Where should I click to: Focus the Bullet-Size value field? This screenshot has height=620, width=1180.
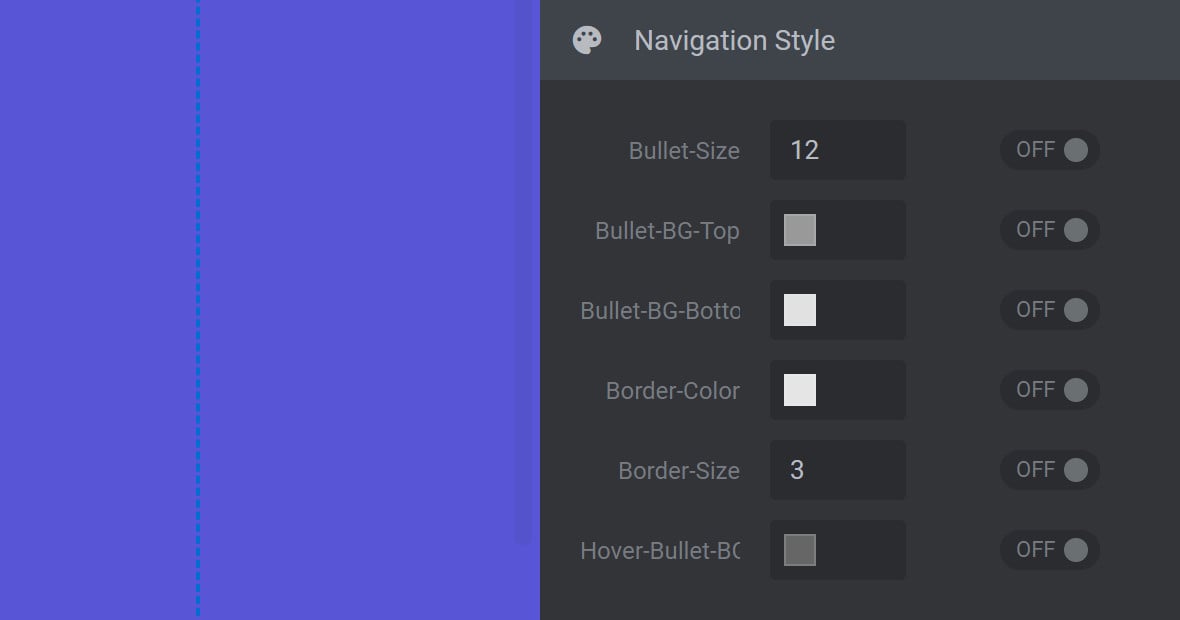click(x=838, y=150)
